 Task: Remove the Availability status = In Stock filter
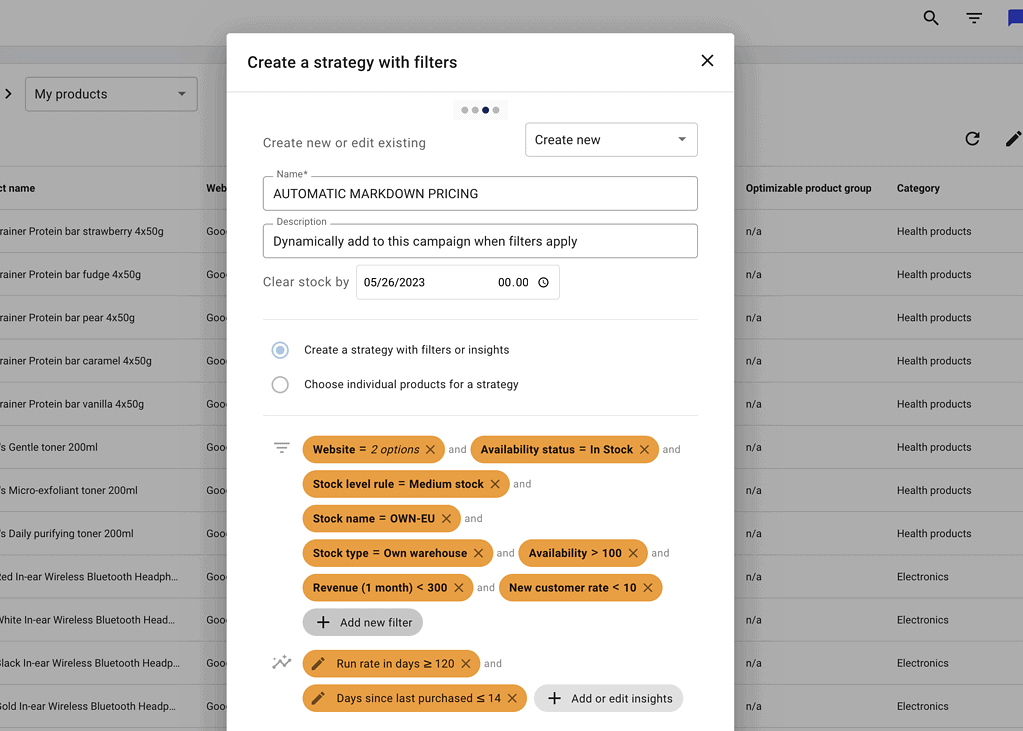(644, 450)
